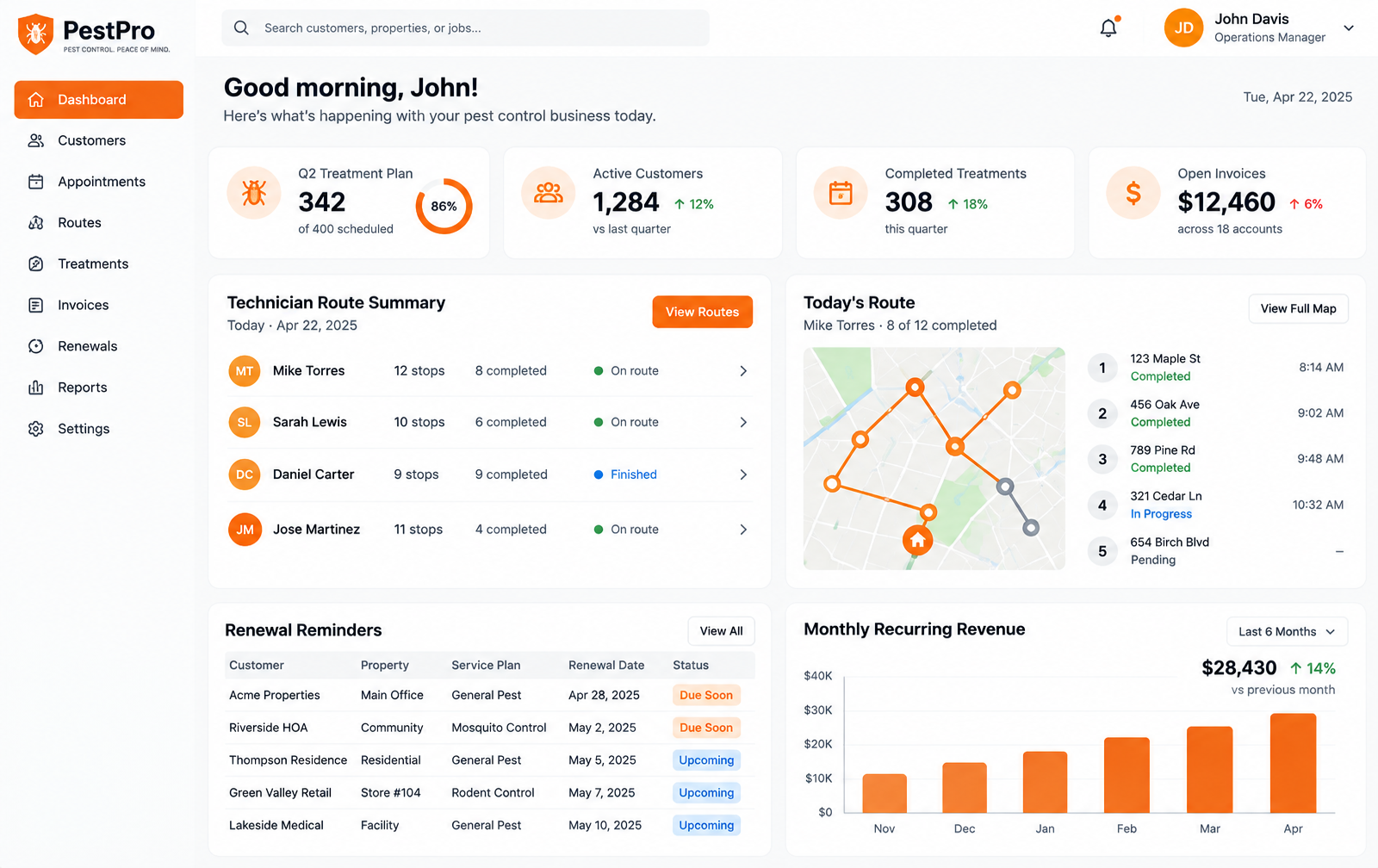The width and height of the screenshot is (1378, 868).
Task: Click the Active Customers group icon
Action: click(548, 193)
